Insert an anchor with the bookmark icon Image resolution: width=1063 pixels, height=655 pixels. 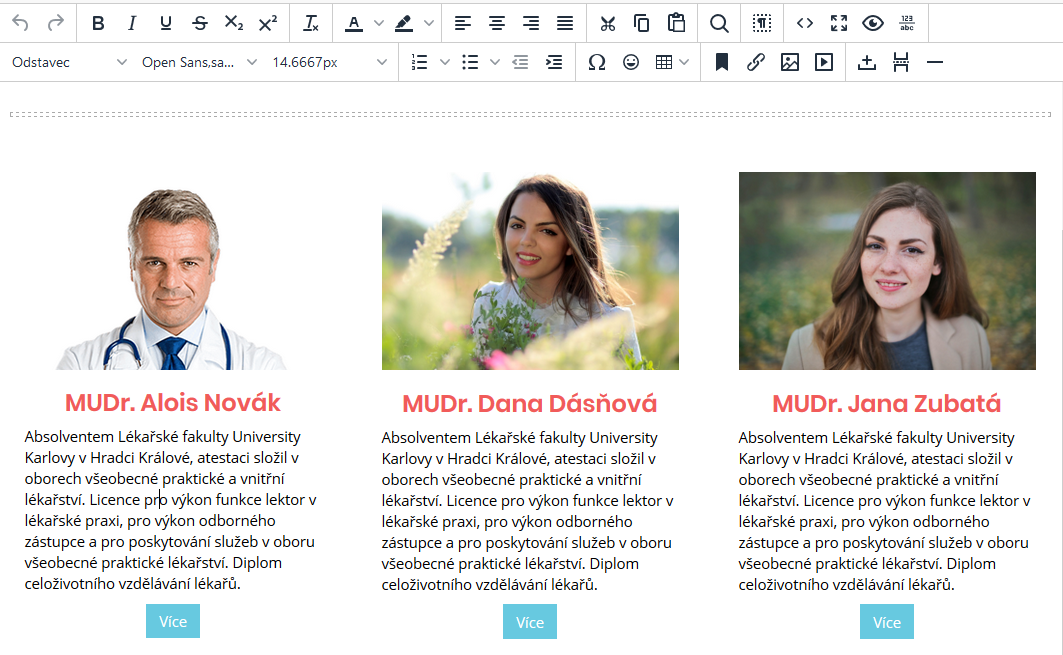coord(722,62)
